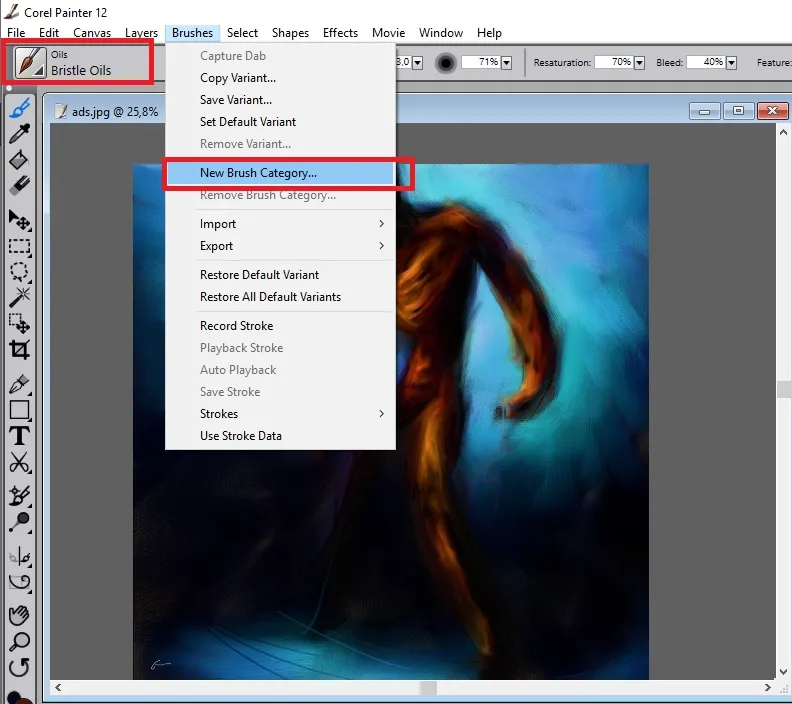This screenshot has height=704, width=792.
Task: Choose New Brush Category menu entry
Action: [280, 173]
